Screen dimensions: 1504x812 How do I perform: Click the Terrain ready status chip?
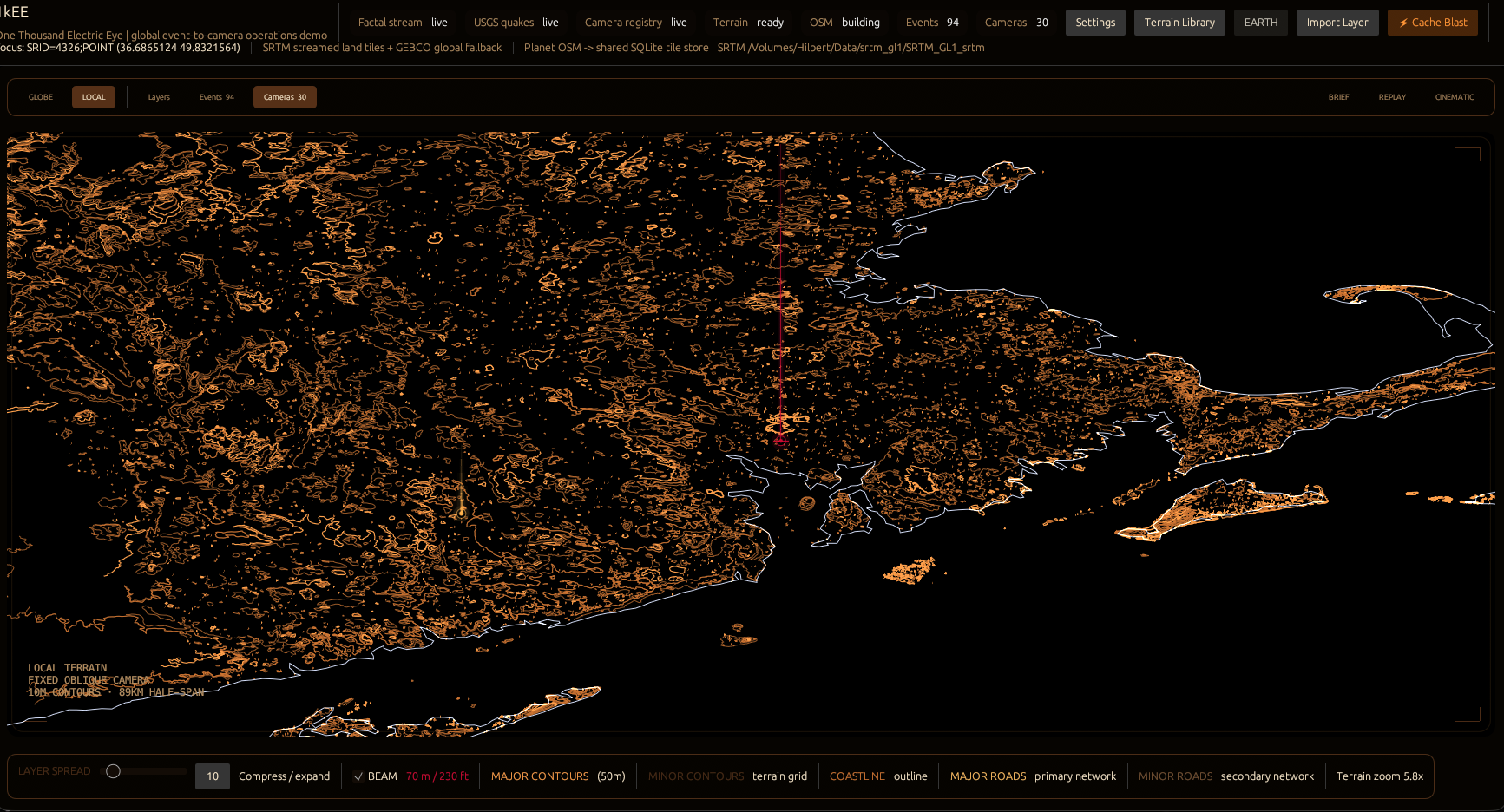point(748,23)
